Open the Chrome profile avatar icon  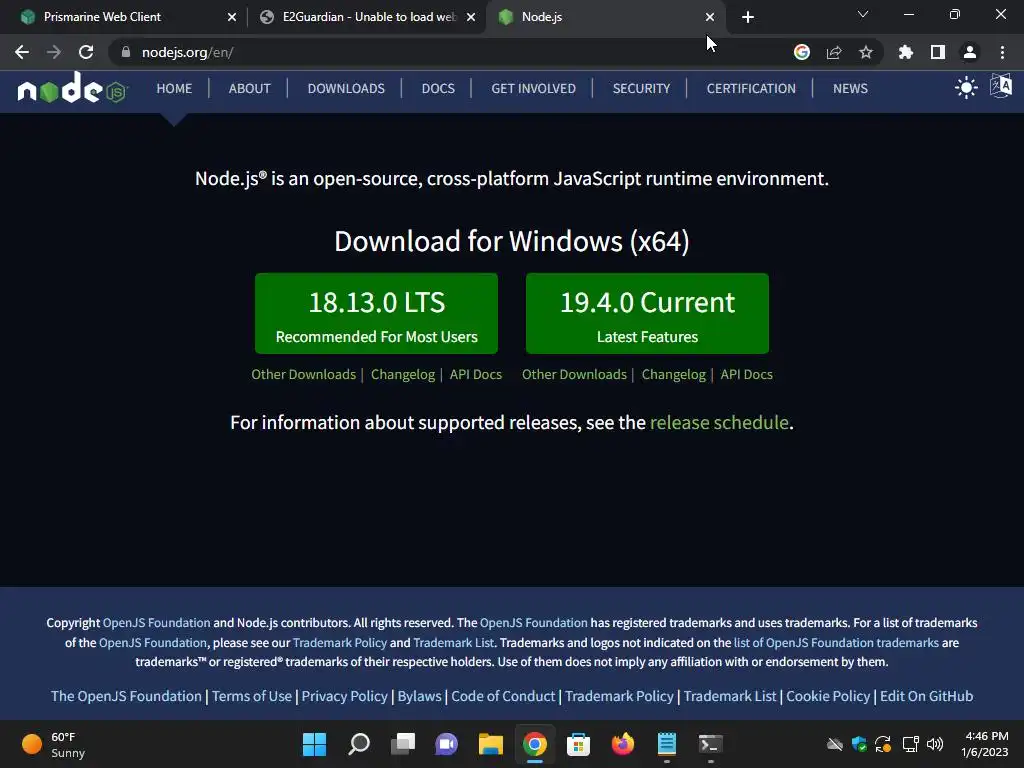coord(970,52)
